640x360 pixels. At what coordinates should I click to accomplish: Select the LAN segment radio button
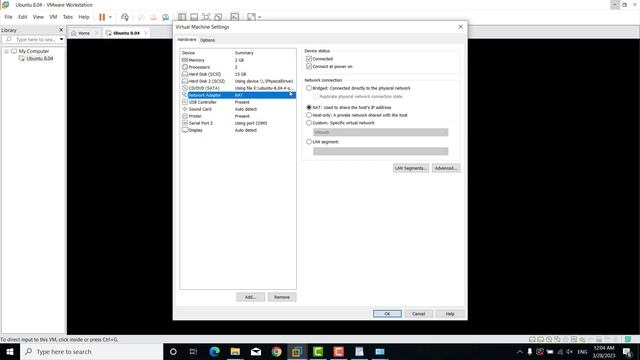[x=309, y=142]
